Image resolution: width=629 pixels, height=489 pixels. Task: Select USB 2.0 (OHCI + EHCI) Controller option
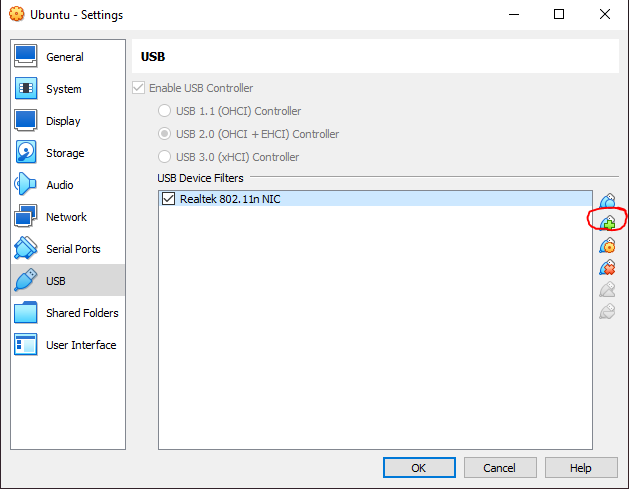coord(164,134)
